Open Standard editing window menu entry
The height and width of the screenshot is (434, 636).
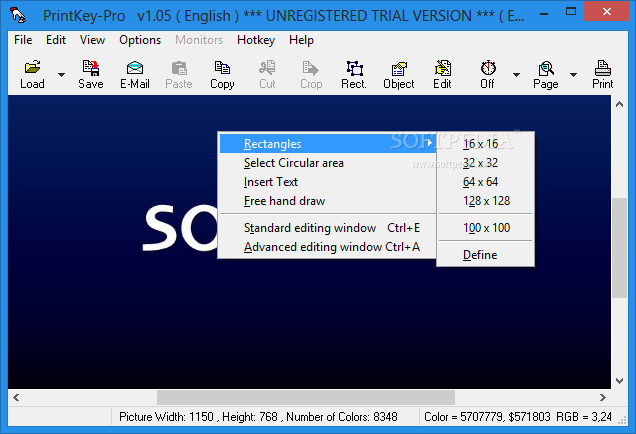tap(328, 228)
